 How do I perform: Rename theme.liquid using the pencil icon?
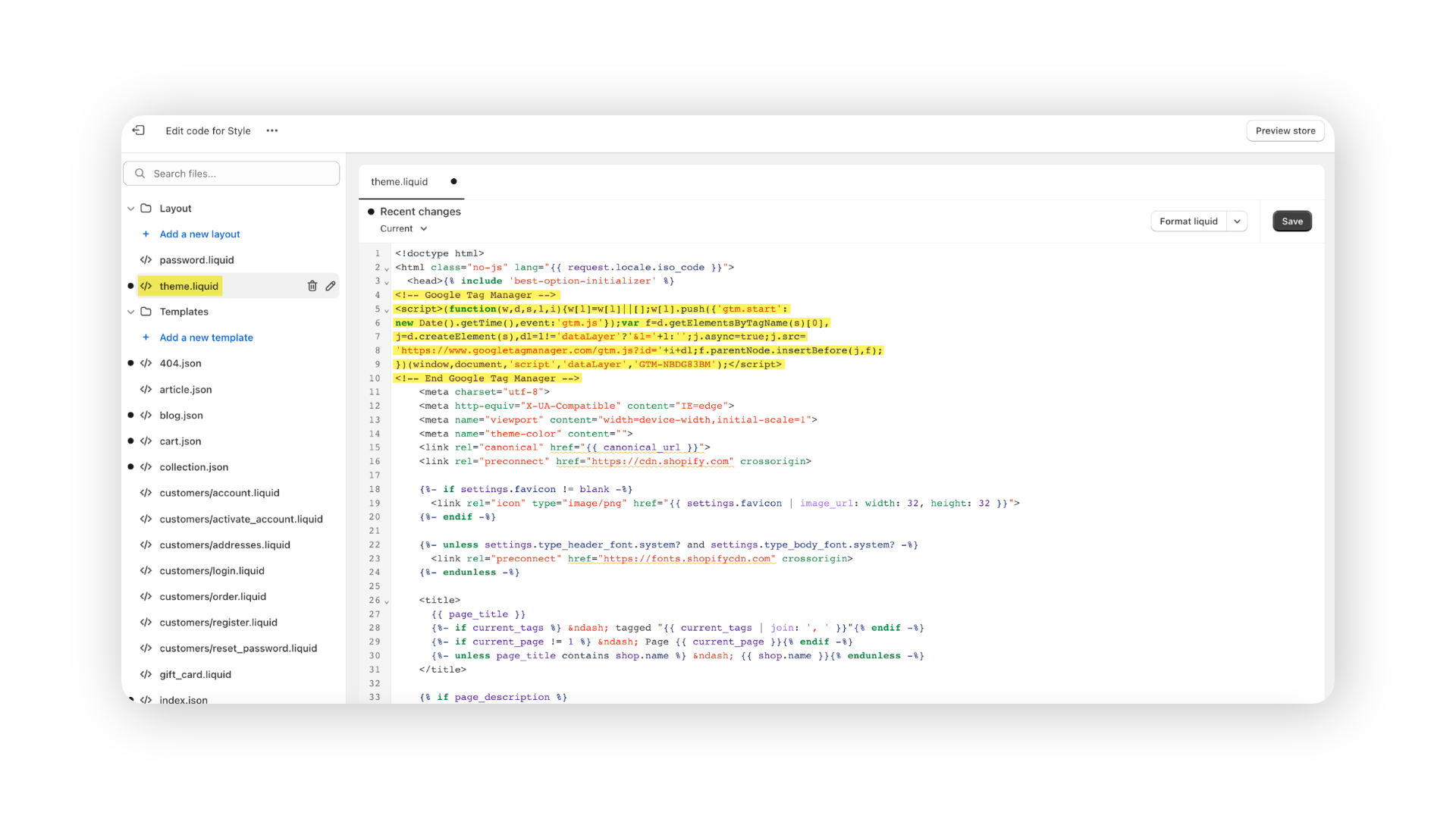point(331,286)
